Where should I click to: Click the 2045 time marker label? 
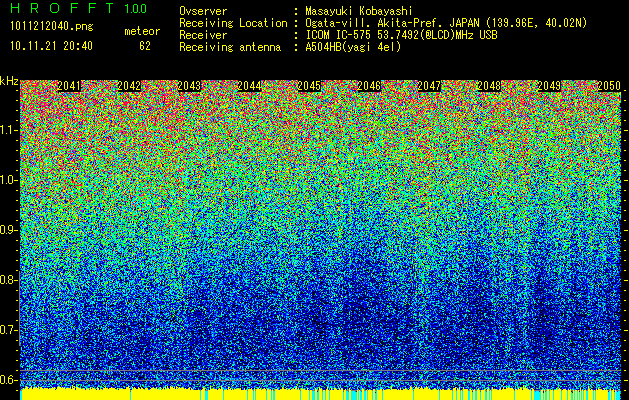(x=309, y=86)
